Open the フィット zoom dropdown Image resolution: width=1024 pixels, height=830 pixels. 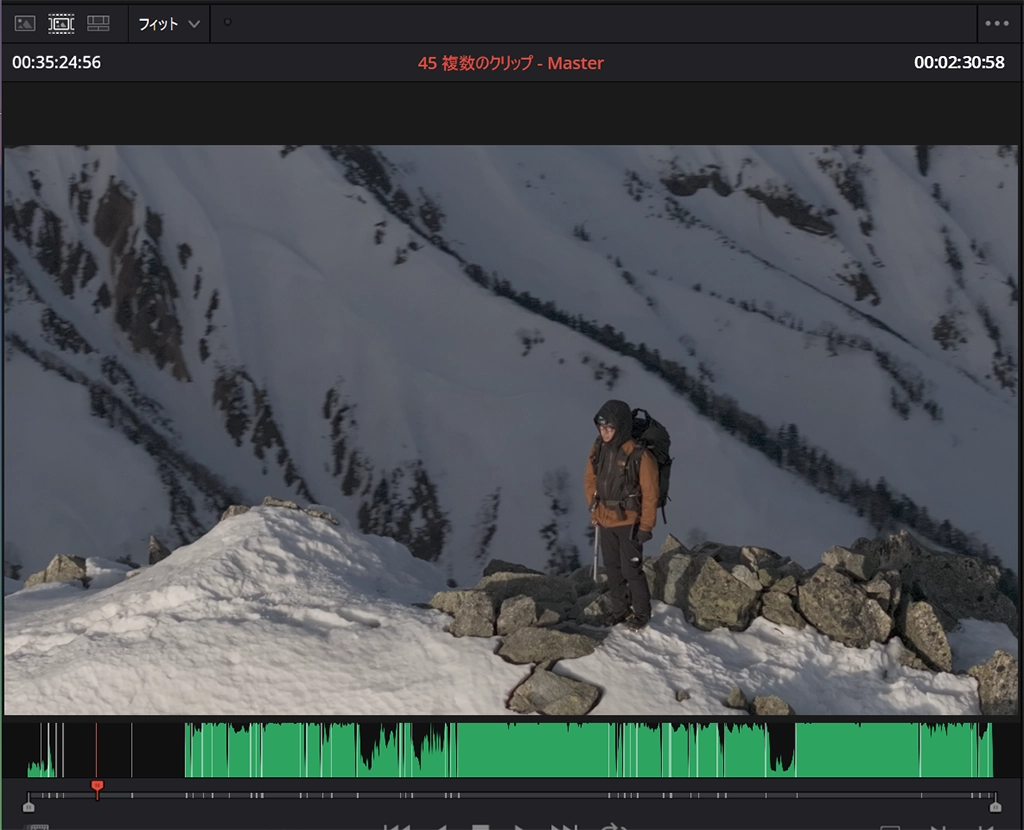(168, 24)
